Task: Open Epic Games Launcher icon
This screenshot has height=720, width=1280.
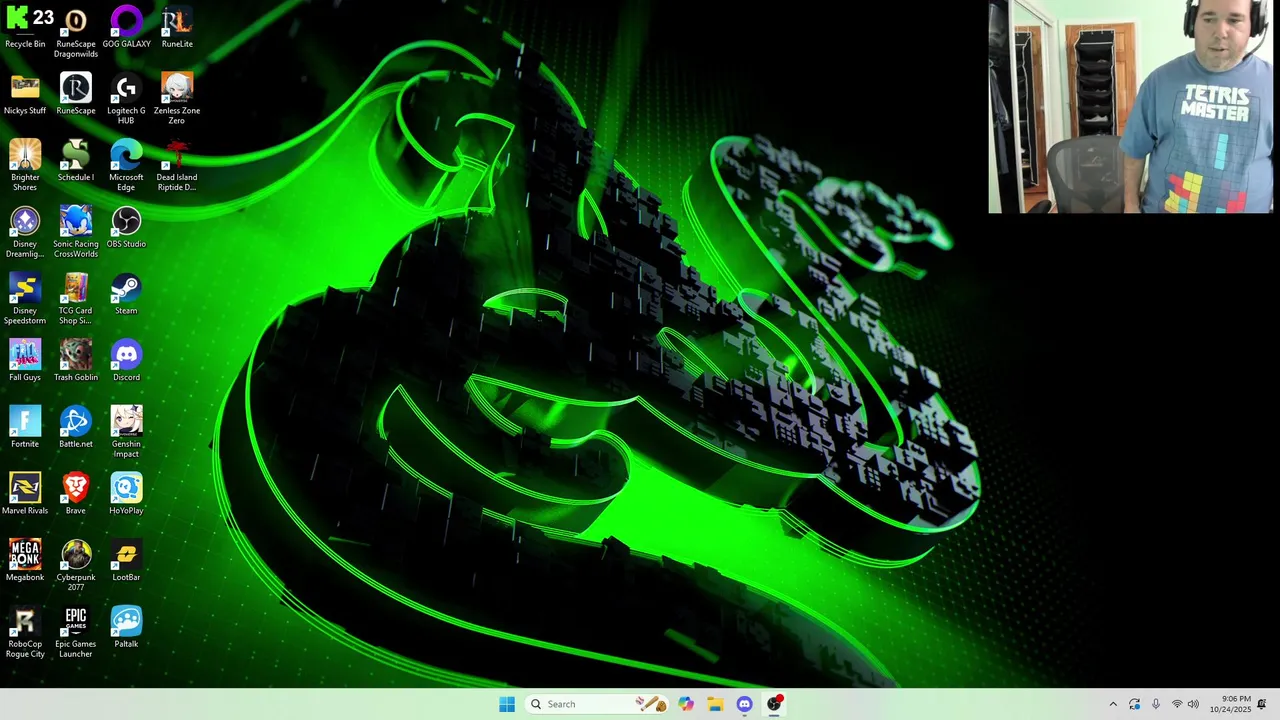Action: (76, 632)
